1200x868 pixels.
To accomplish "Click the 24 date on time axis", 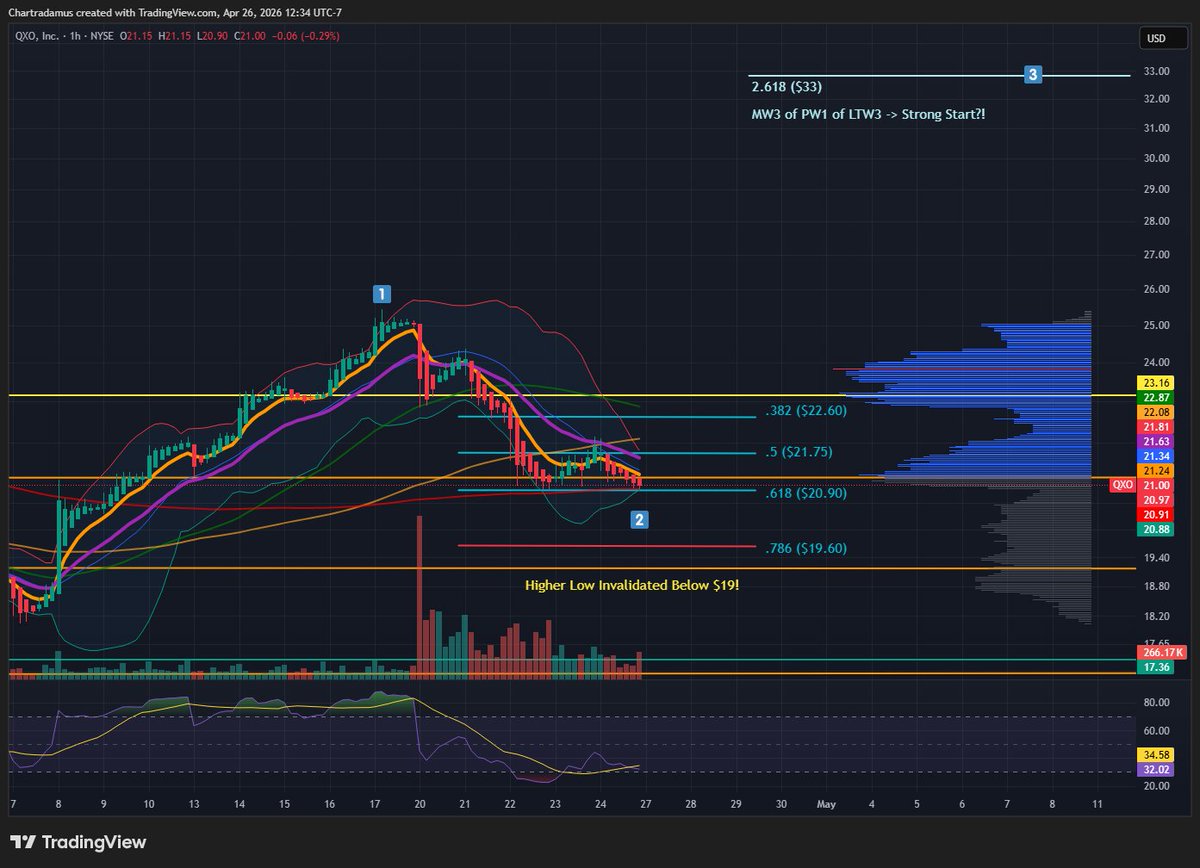I will pos(600,803).
